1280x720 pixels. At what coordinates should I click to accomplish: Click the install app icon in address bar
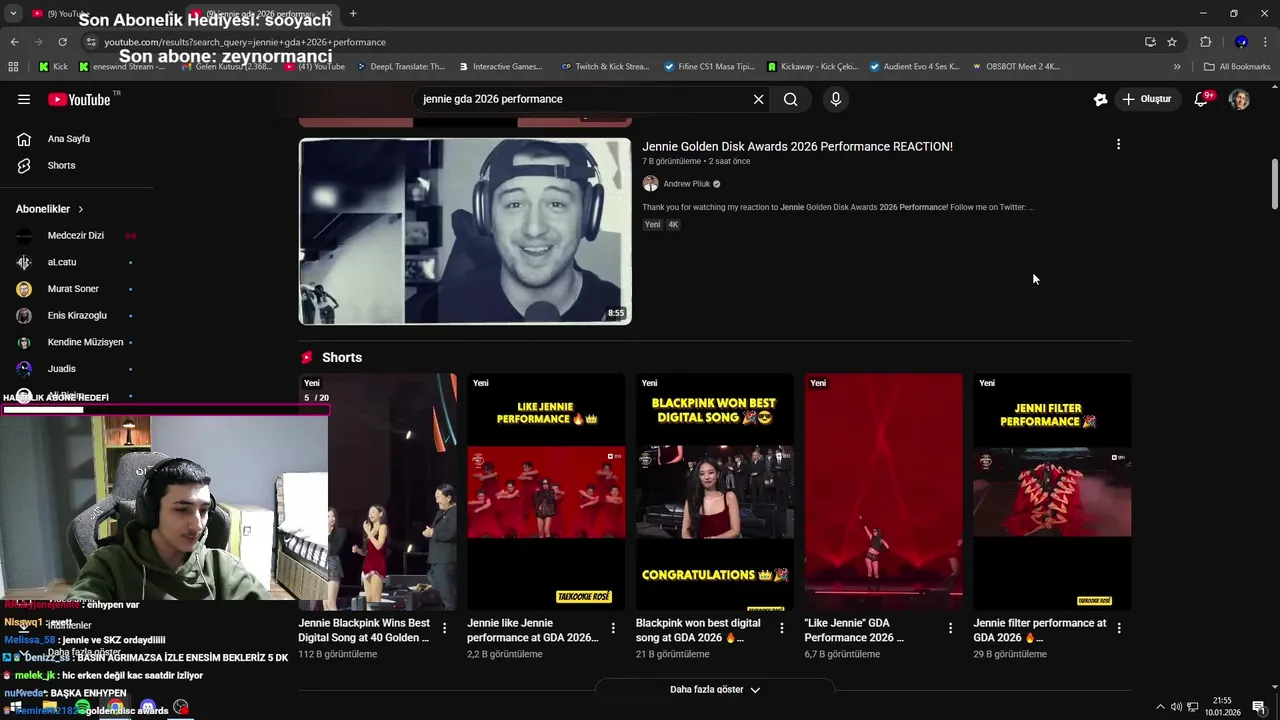click(x=1150, y=42)
